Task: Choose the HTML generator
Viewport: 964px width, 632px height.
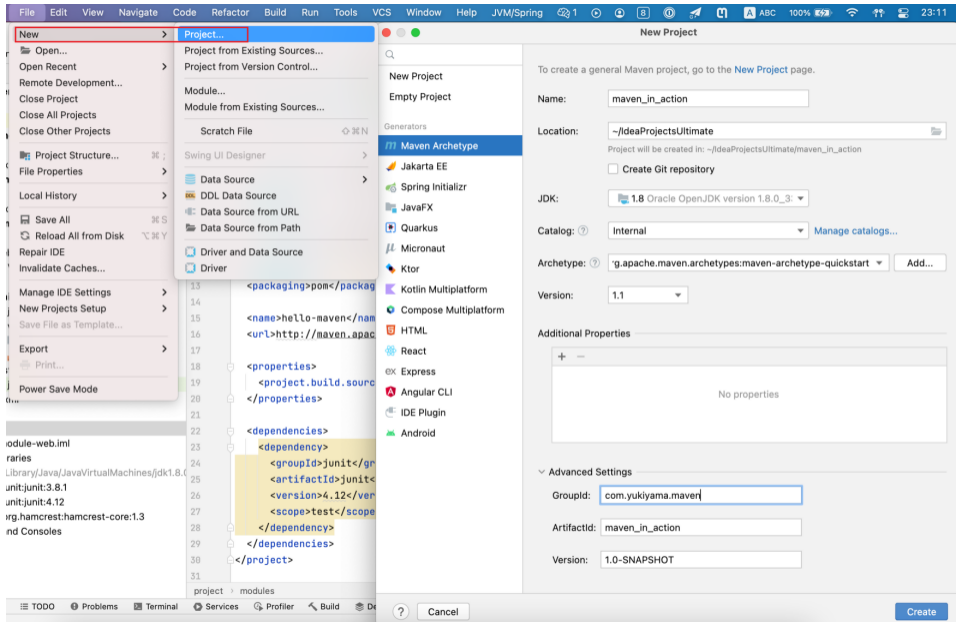Action: [450, 330]
